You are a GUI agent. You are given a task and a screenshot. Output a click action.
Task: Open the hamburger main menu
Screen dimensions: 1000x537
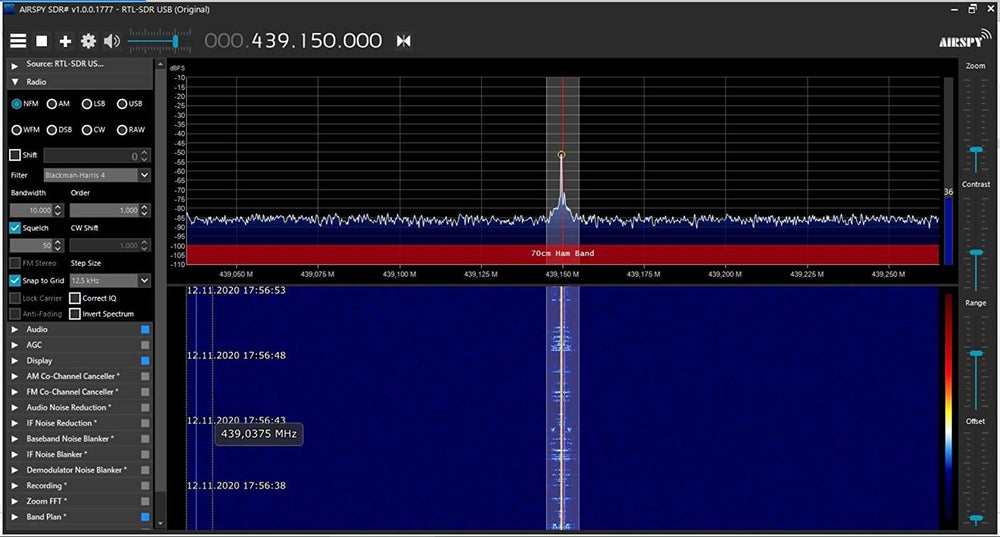click(x=18, y=41)
